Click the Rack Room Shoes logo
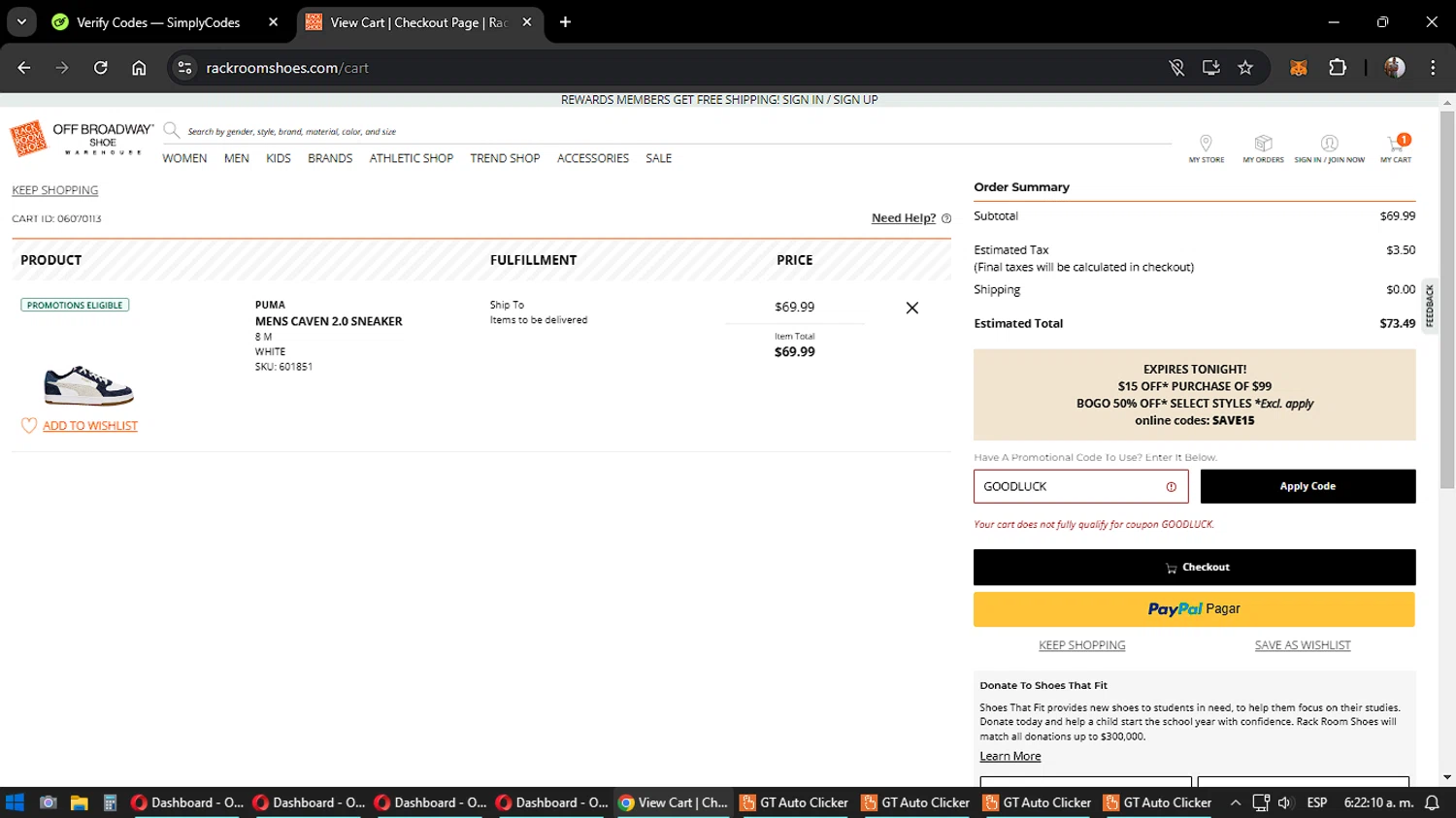 [x=28, y=140]
